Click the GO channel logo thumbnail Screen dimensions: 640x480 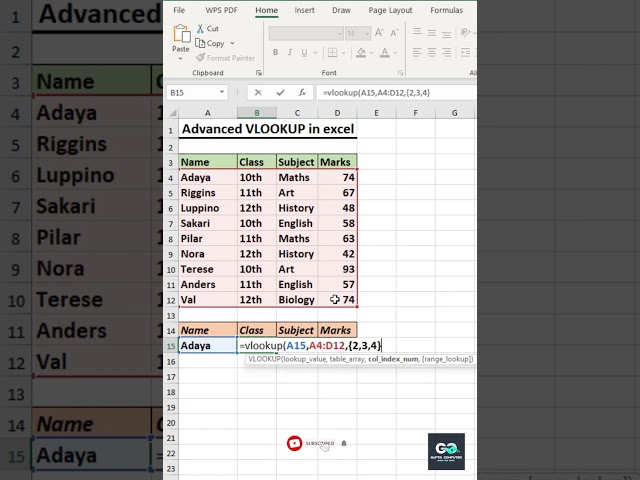[x=446, y=451]
